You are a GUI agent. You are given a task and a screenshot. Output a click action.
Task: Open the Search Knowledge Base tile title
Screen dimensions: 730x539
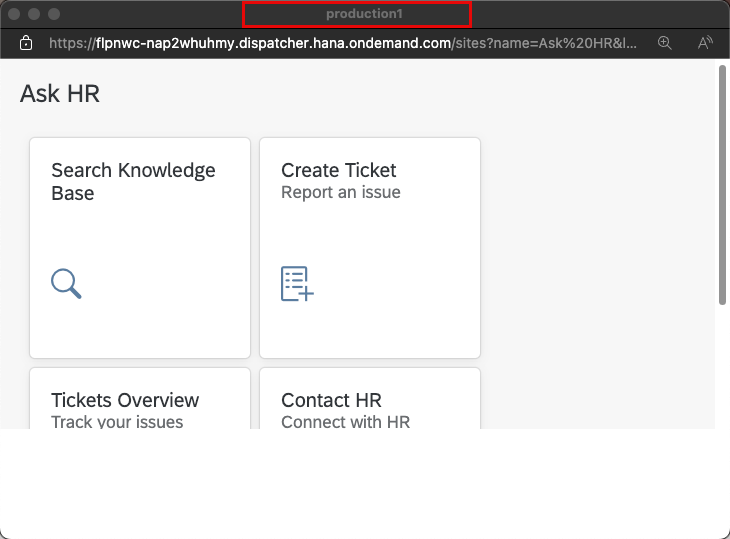pyautogui.click(x=133, y=182)
